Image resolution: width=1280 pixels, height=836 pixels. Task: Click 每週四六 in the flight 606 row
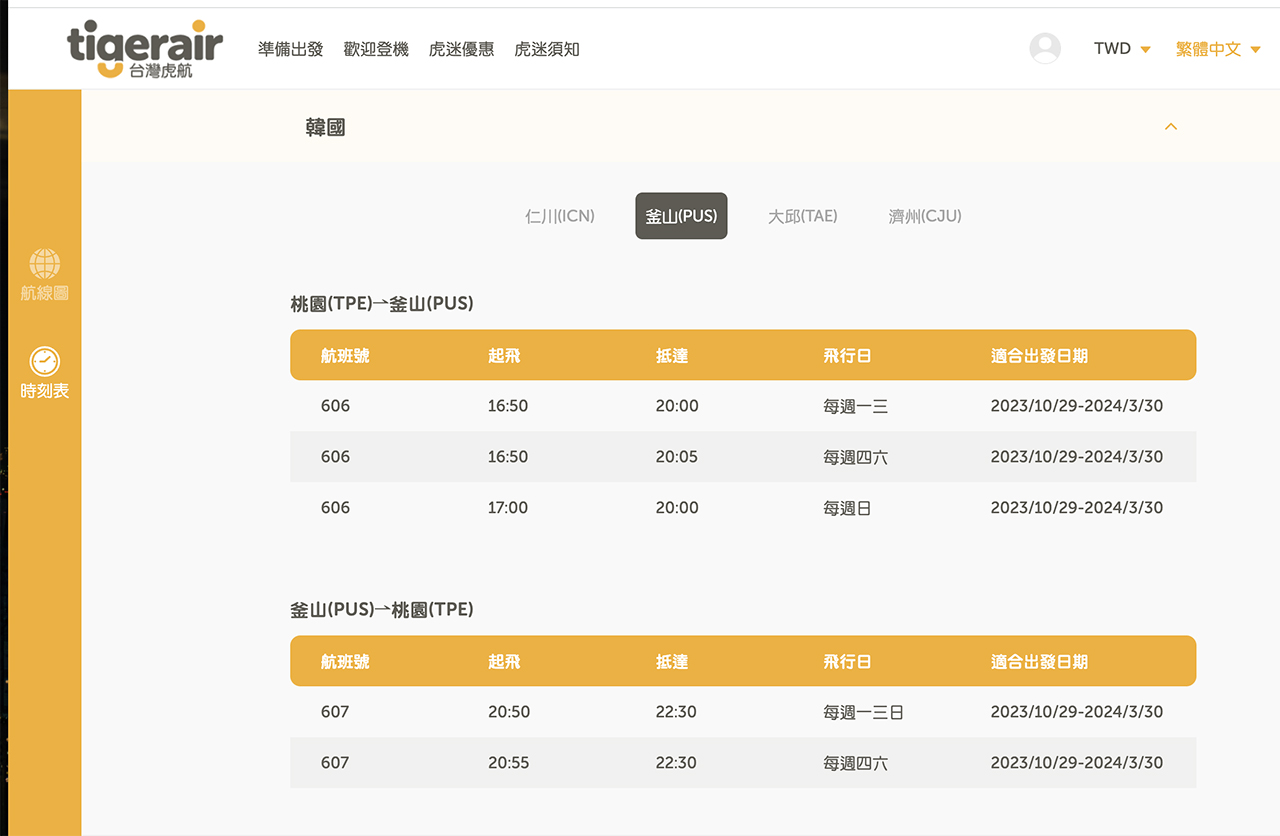[855, 457]
